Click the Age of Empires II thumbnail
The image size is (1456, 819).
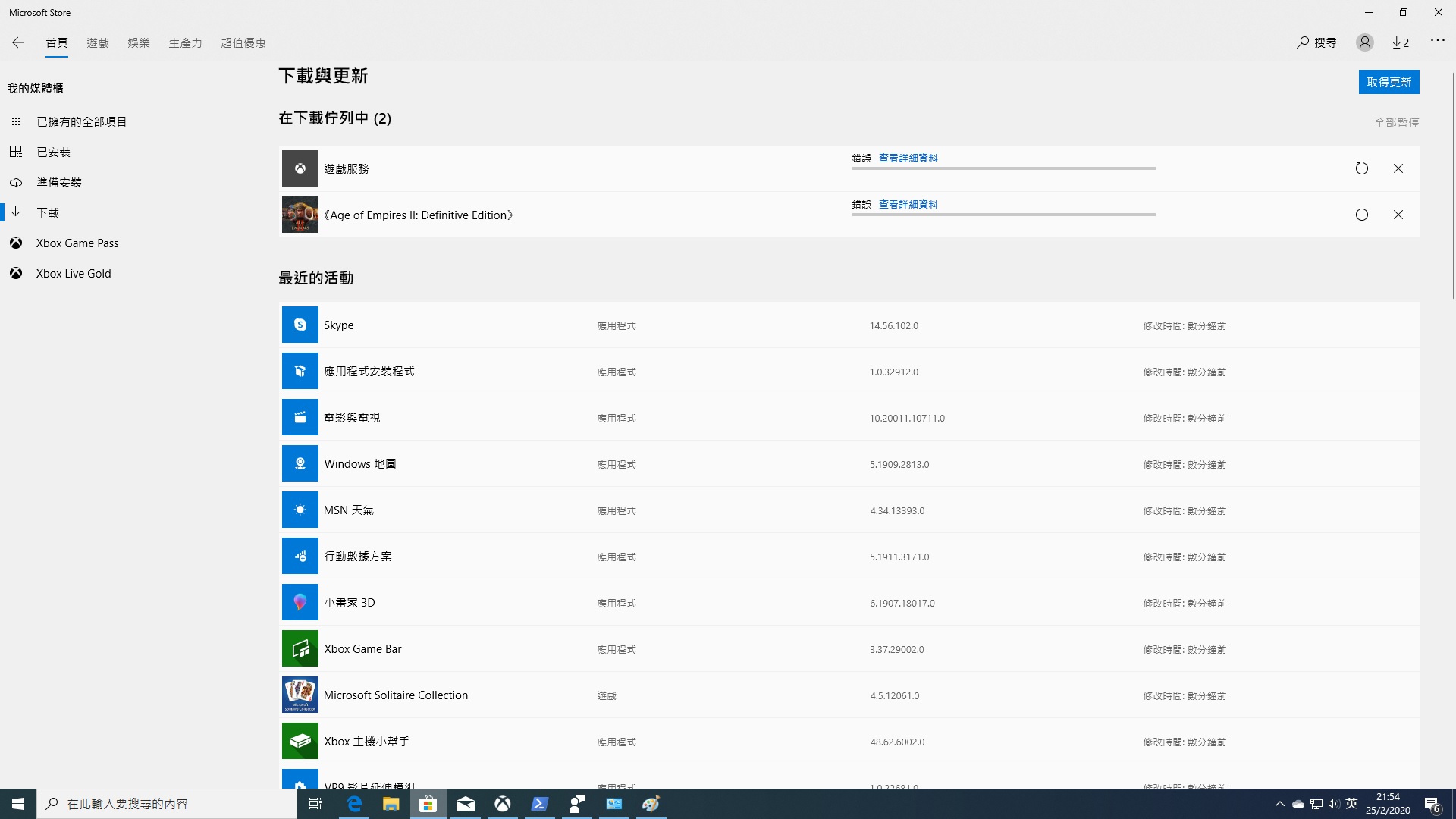point(300,215)
